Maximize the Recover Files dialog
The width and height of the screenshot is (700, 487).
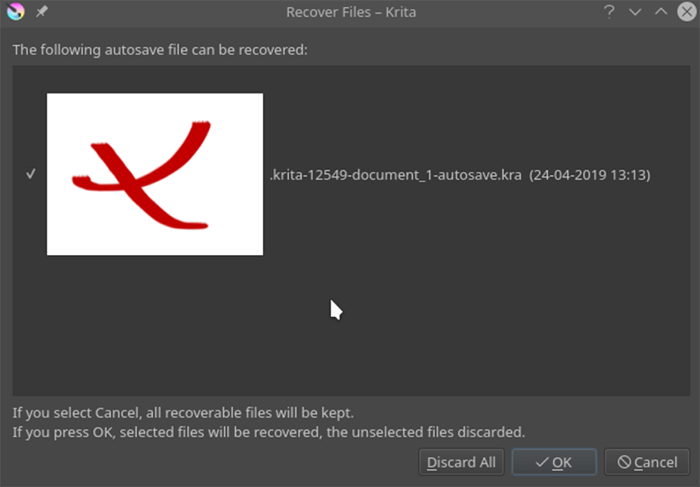pyautogui.click(x=661, y=12)
